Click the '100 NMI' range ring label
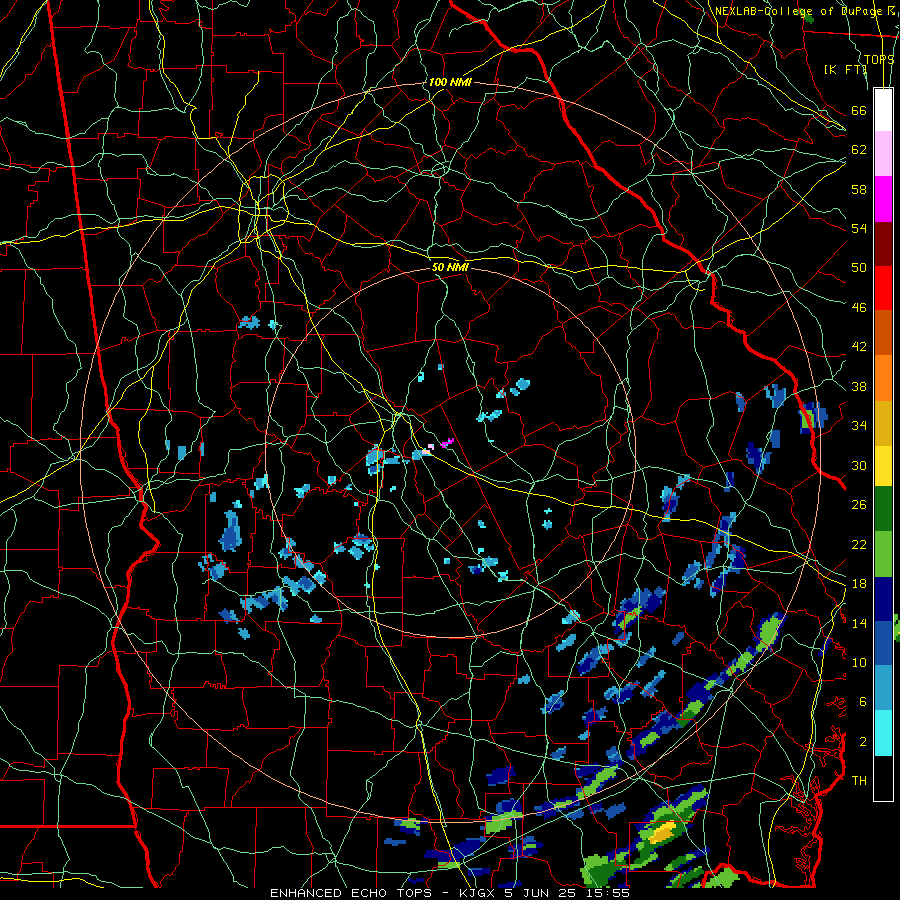The height and width of the screenshot is (900, 900). tap(450, 82)
